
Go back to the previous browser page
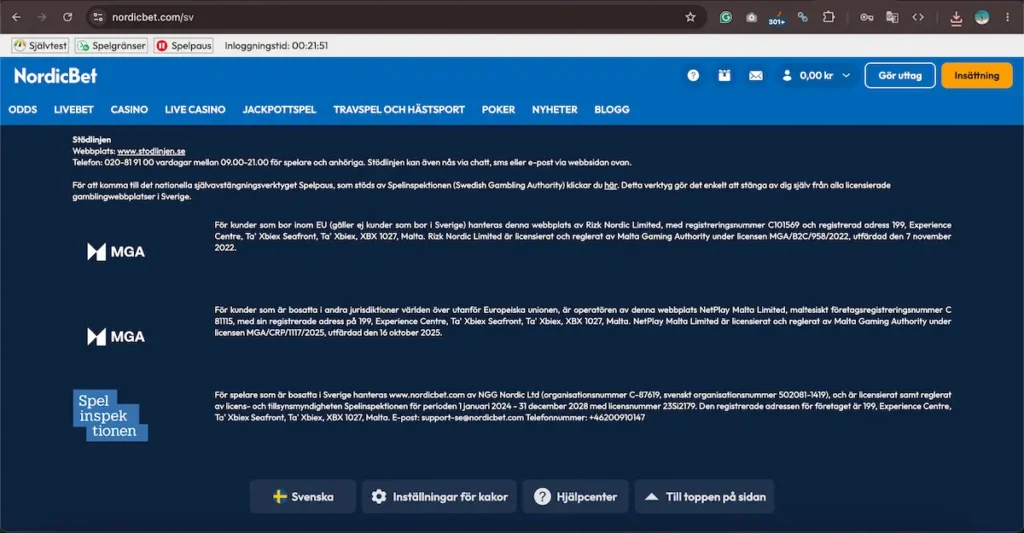(16, 17)
